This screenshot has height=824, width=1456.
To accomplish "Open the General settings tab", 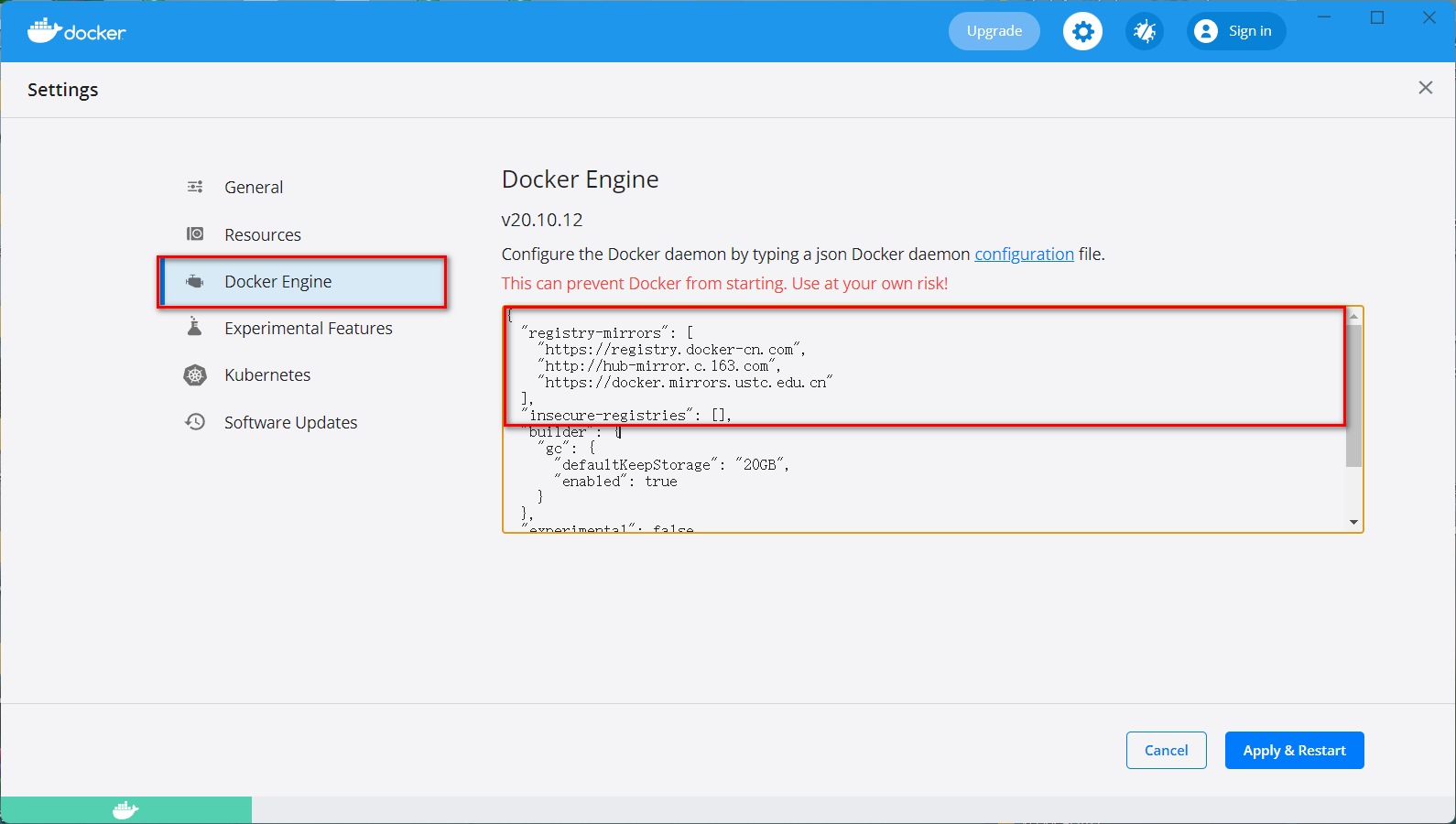I will tap(254, 187).
